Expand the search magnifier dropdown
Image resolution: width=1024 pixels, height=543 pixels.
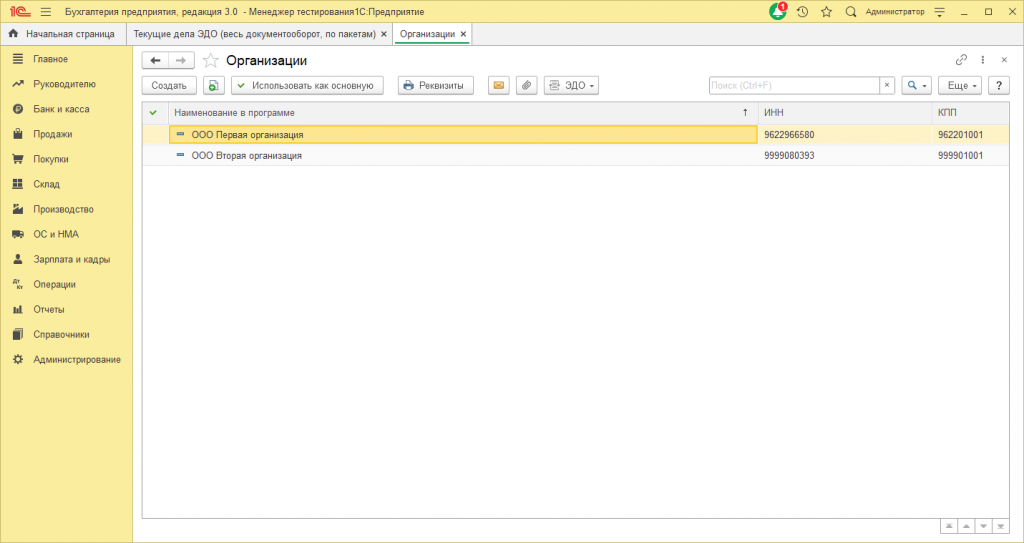point(916,86)
